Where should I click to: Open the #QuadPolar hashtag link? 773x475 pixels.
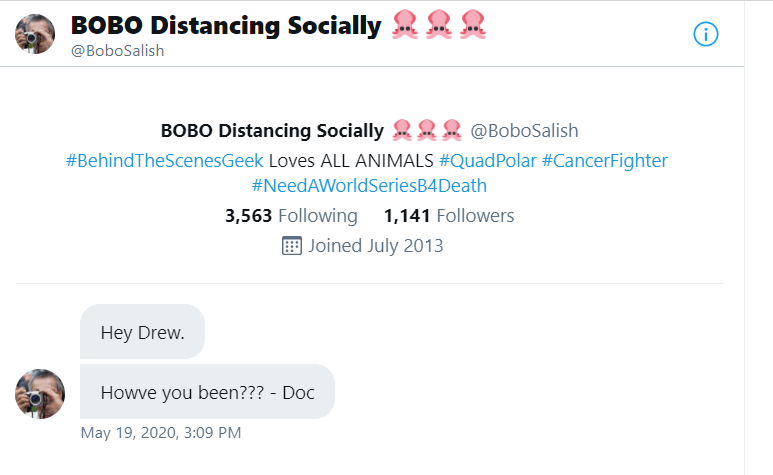pos(487,160)
